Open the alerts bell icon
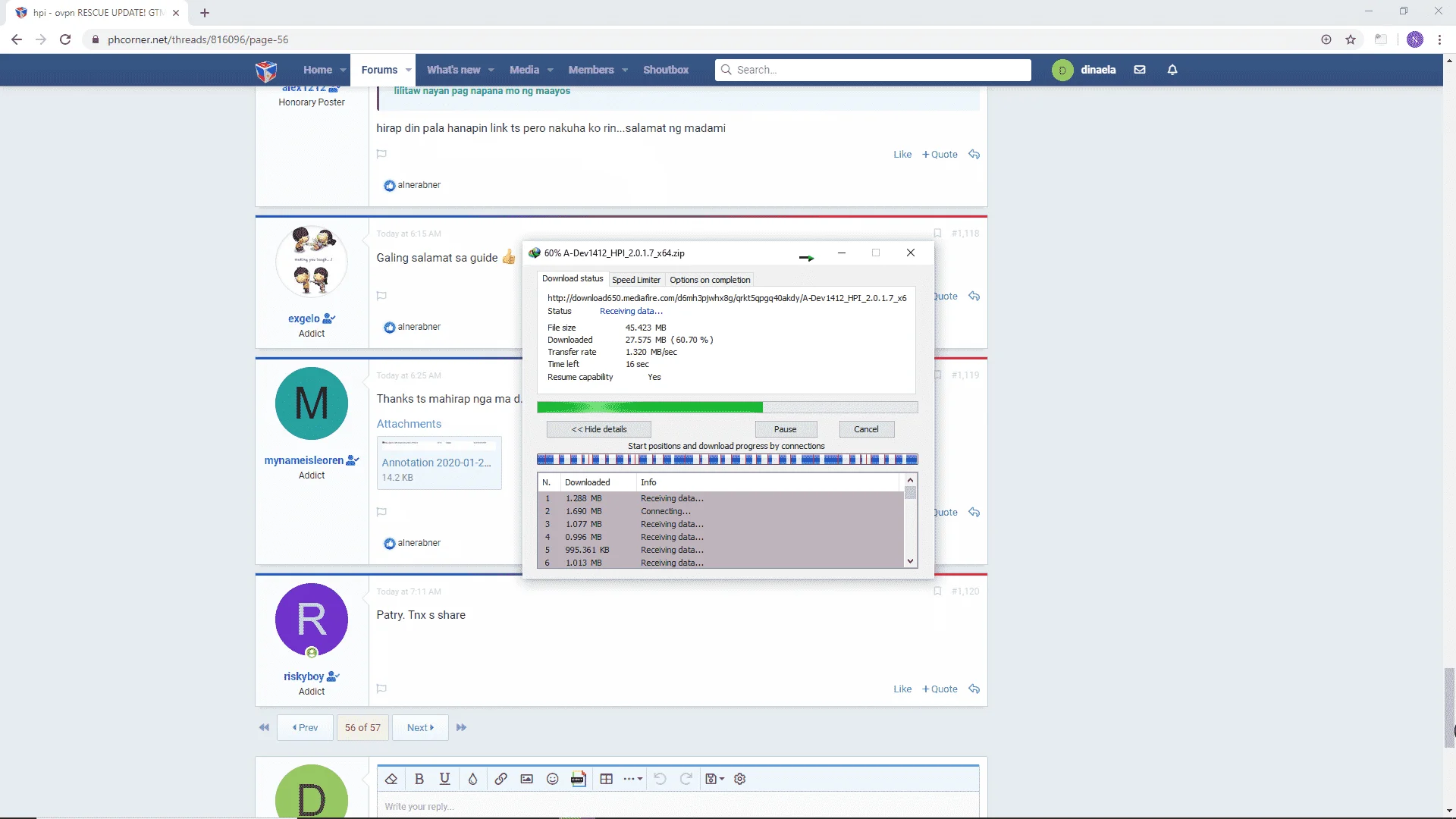The width and height of the screenshot is (1456, 819). click(1172, 70)
